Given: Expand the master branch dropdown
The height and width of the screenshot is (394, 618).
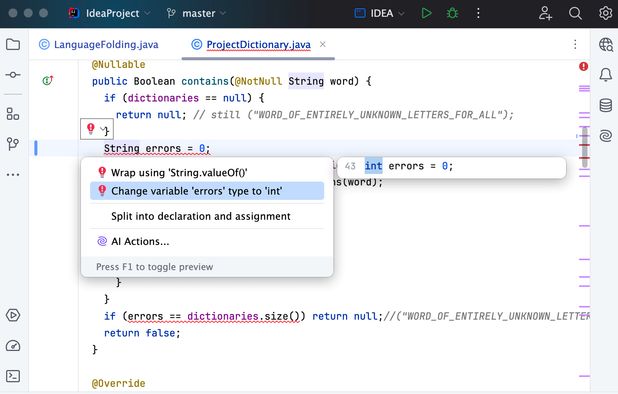Looking at the screenshot, I should pos(196,13).
